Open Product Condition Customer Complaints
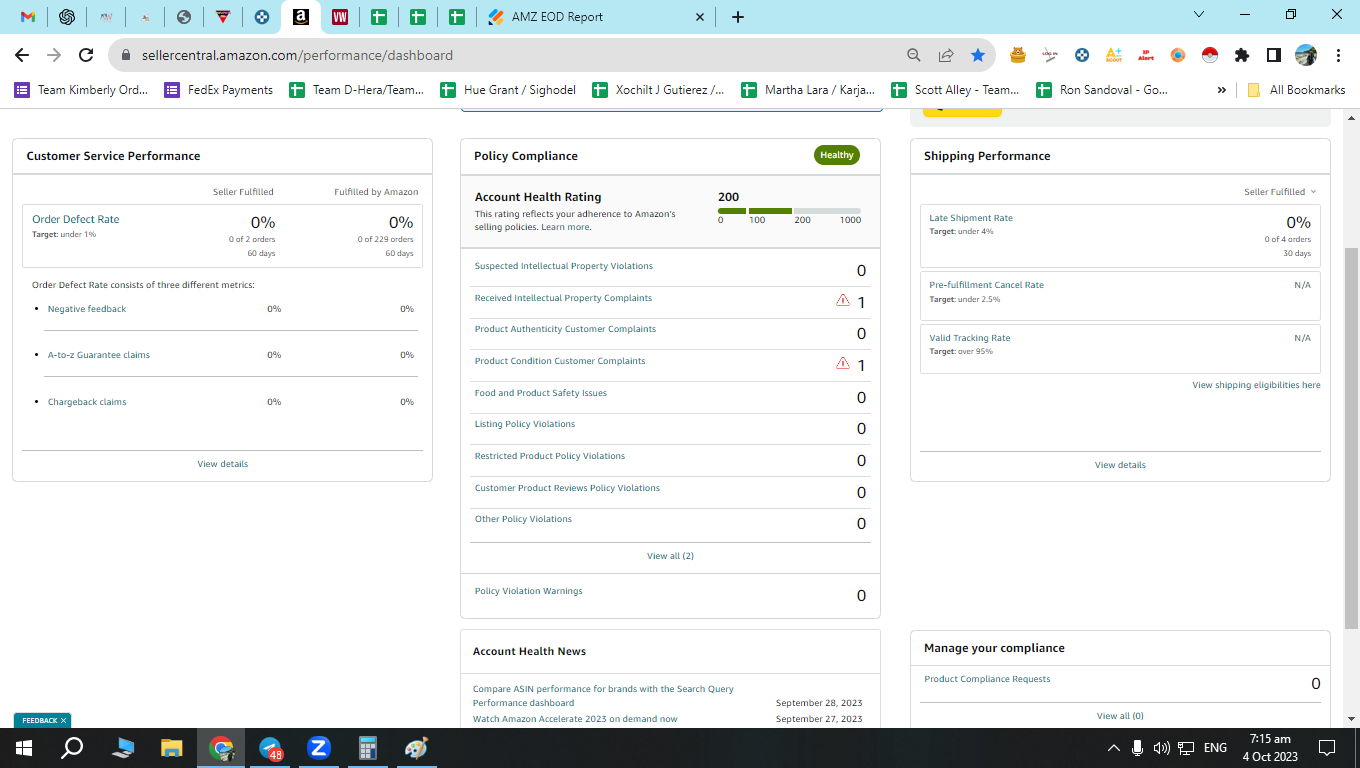The height and width of the screenshot is (768, 1360). (x=560, y=361)
